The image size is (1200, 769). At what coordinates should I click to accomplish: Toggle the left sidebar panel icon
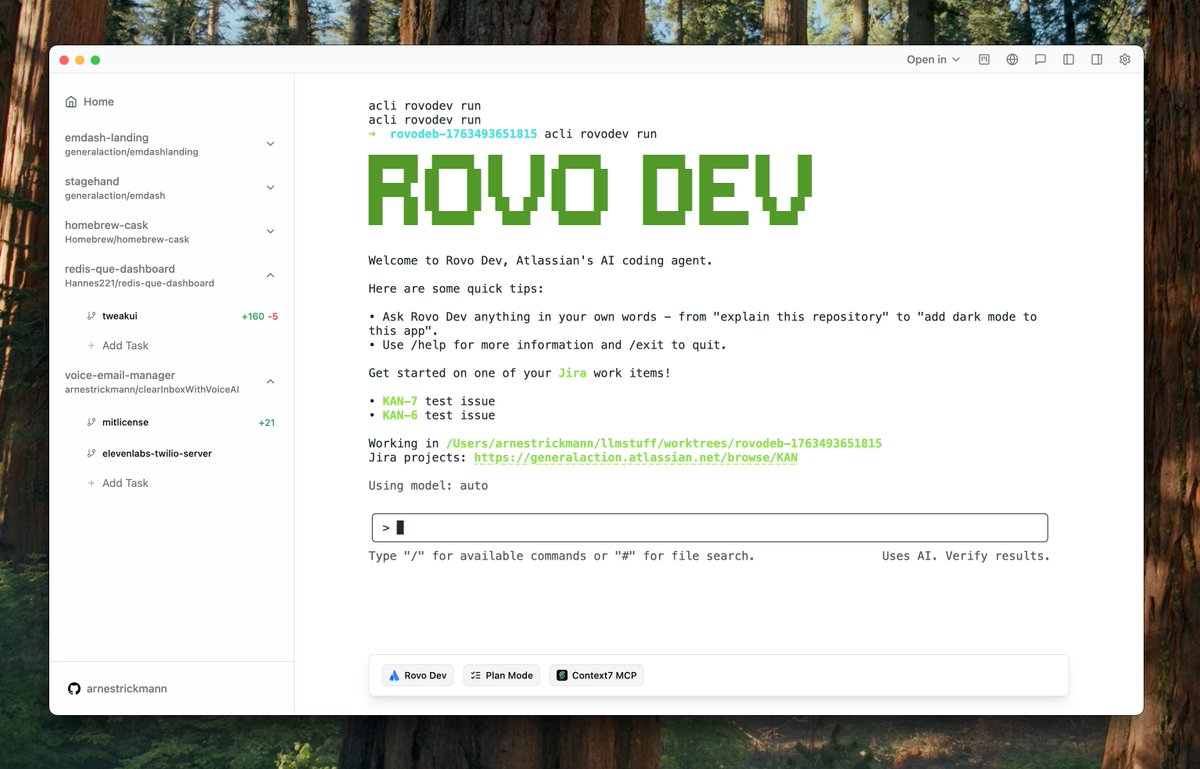[1068, 60]
